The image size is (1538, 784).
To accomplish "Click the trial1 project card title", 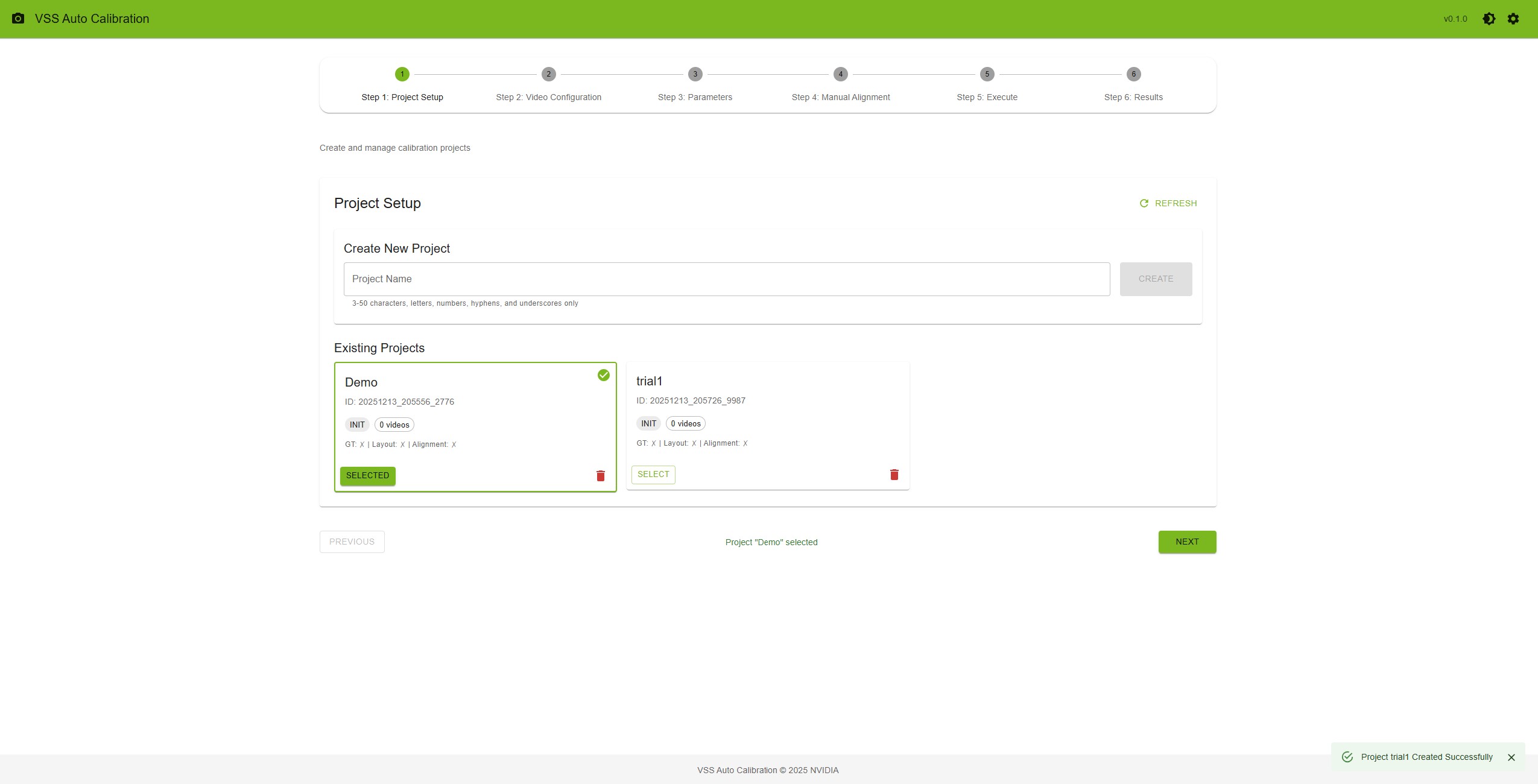I will click(x=649, y=381).
